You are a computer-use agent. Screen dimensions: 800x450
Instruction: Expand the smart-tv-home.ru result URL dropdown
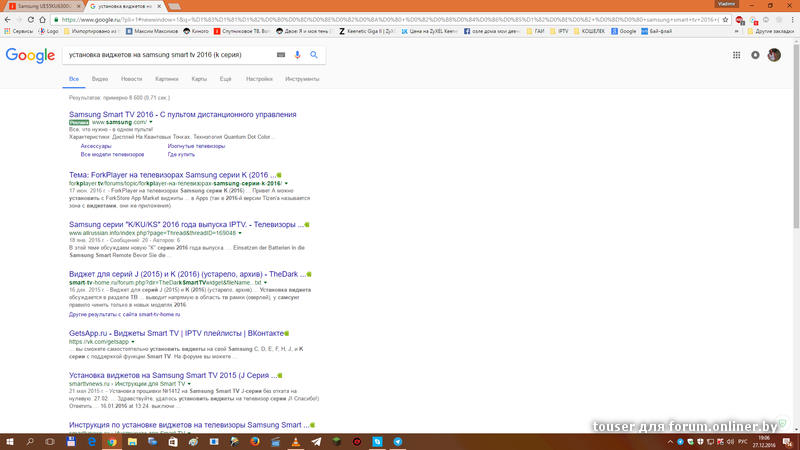[265, 283]
